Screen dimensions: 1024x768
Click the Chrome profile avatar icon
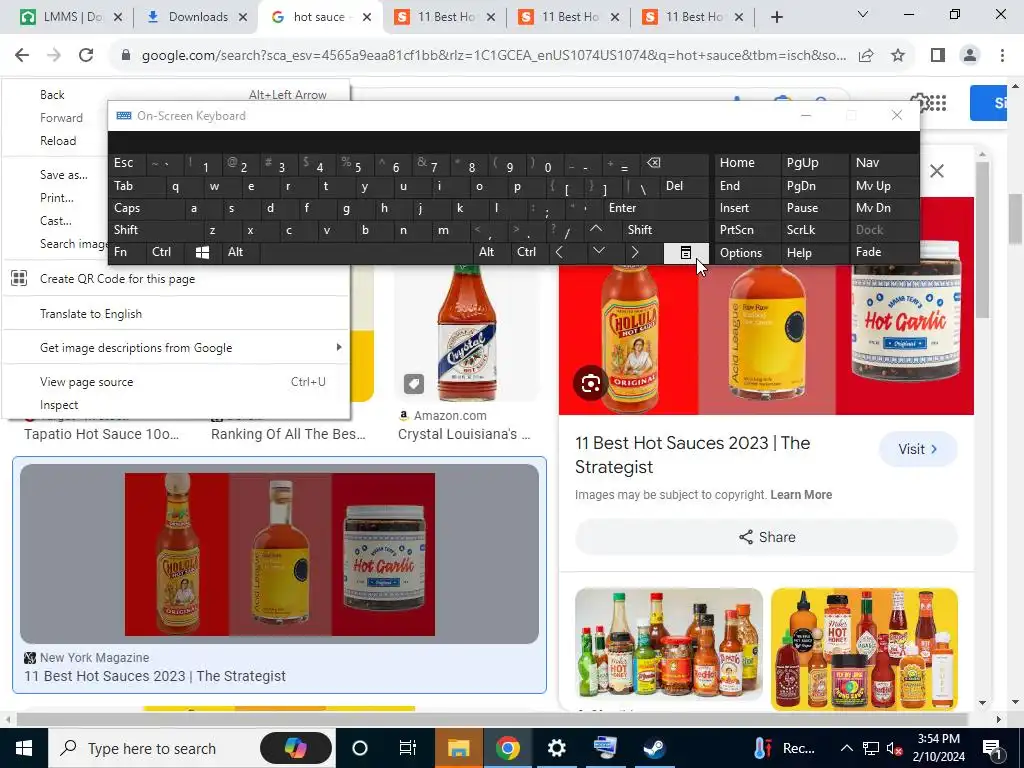[x=970, y=56]
